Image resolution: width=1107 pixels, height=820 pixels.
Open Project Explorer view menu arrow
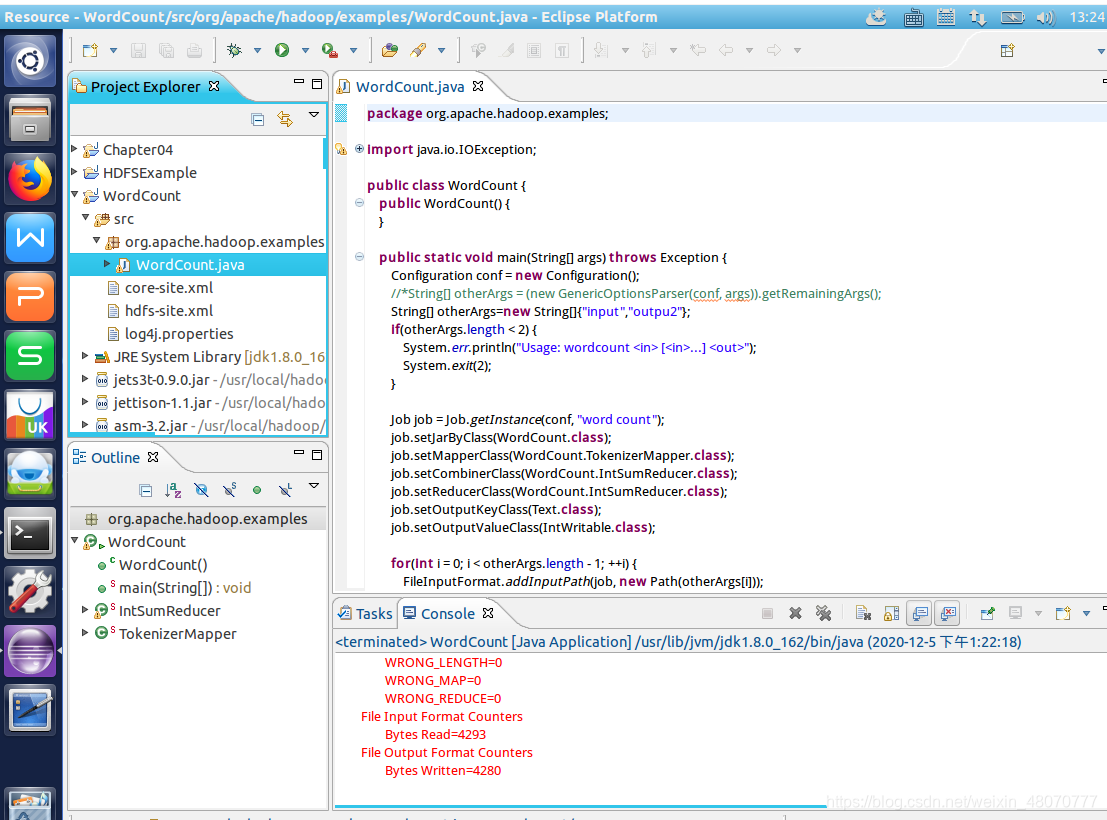point(313,114)
